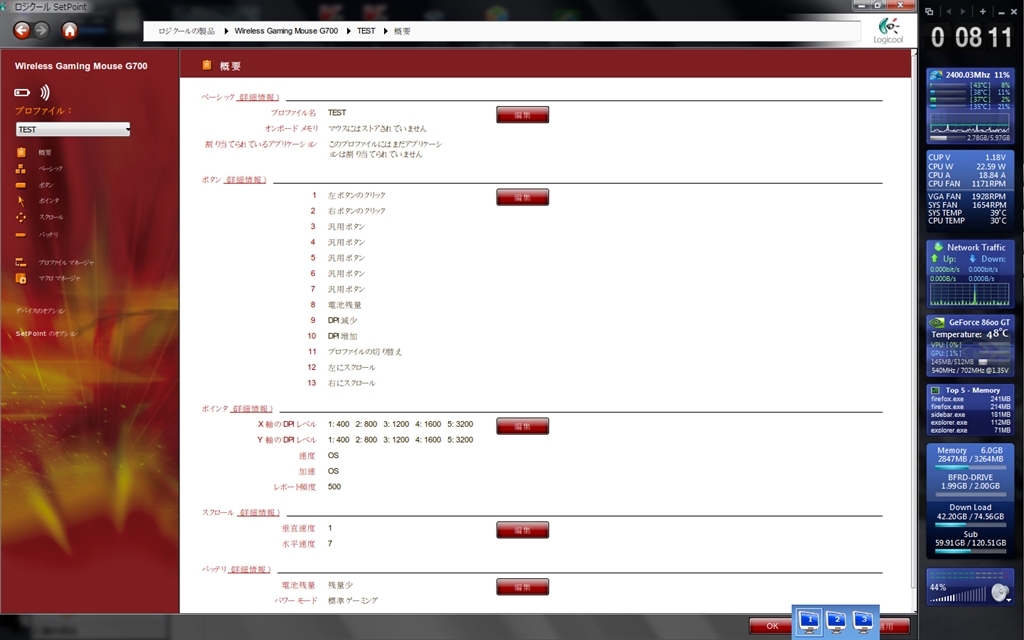Screen dimensions: 1024x640
Task: Open プロファイル マネージャ profile manager
Action: click(x=66, y=263)
